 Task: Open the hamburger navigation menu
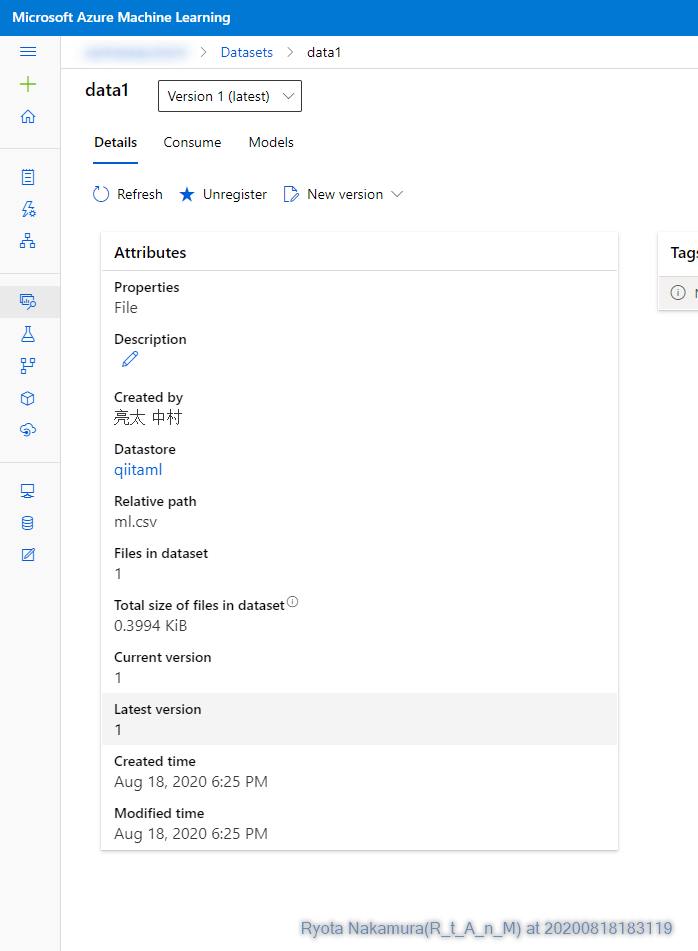[x=28, y=52]
